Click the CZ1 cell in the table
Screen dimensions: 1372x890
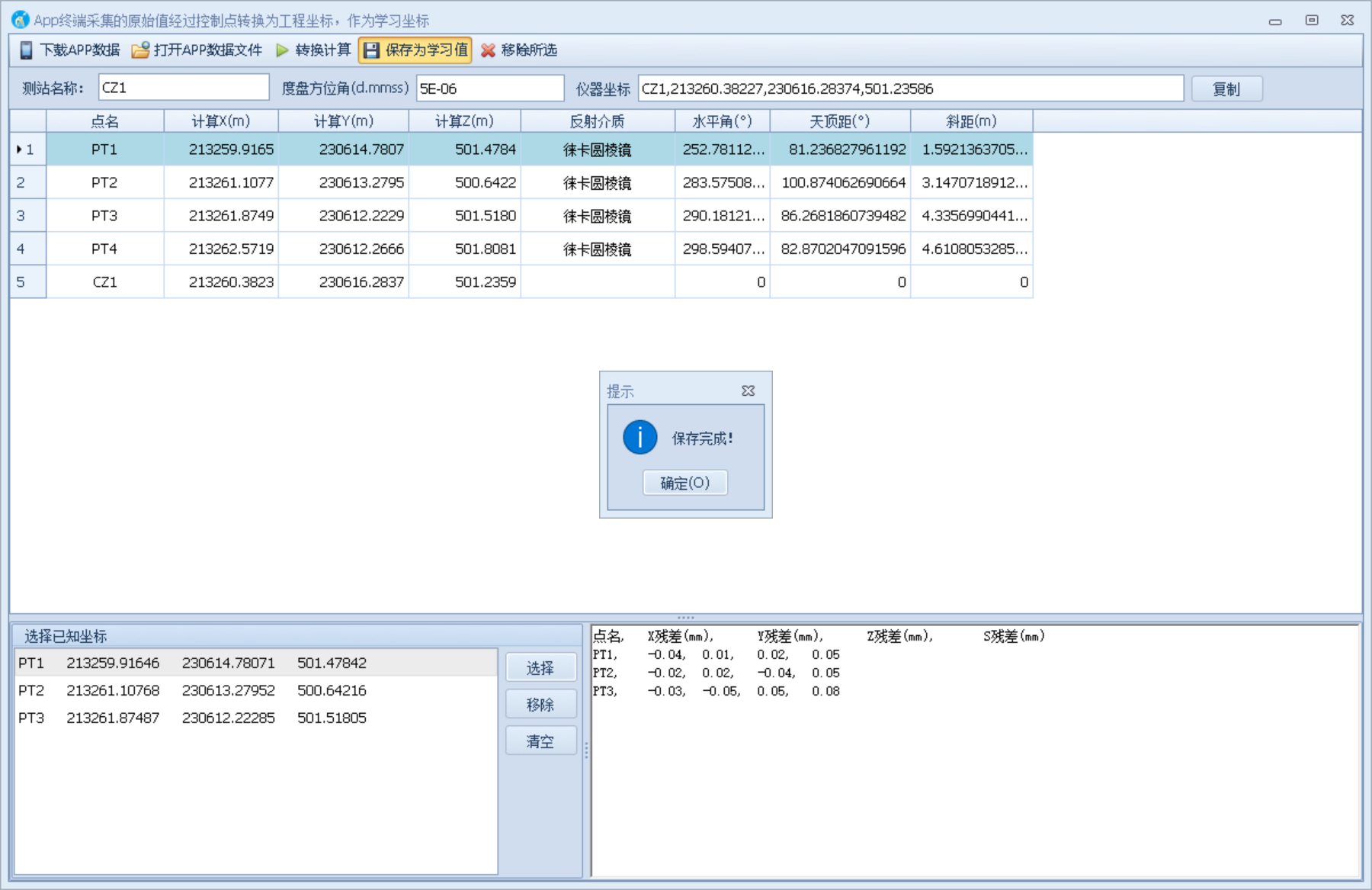point(105,282)
